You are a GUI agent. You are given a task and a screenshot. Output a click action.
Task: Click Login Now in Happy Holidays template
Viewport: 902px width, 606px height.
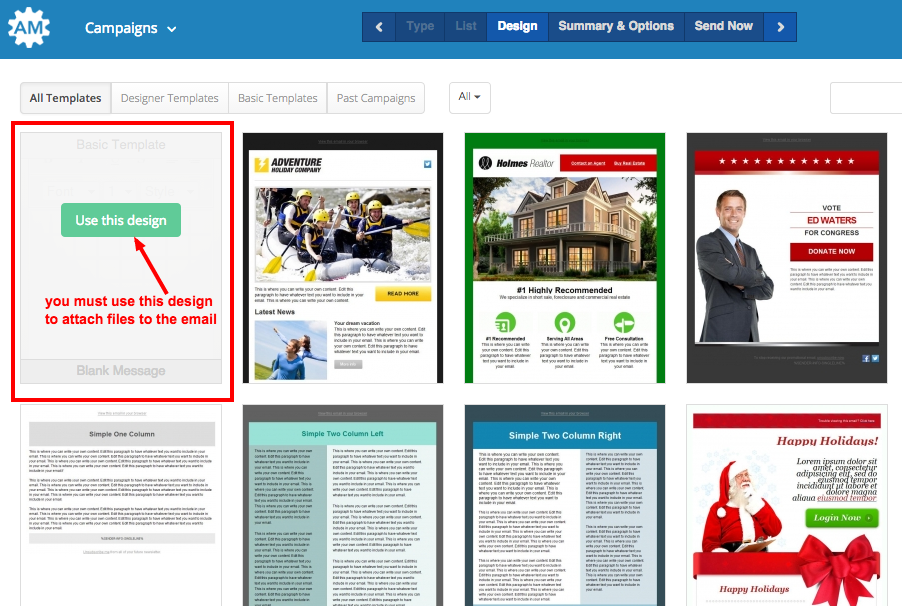point(841,518)
